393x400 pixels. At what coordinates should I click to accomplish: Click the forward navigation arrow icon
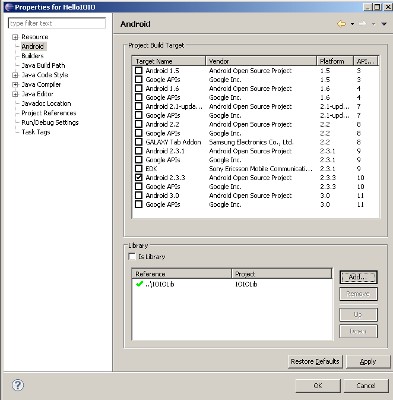(363, 24)
